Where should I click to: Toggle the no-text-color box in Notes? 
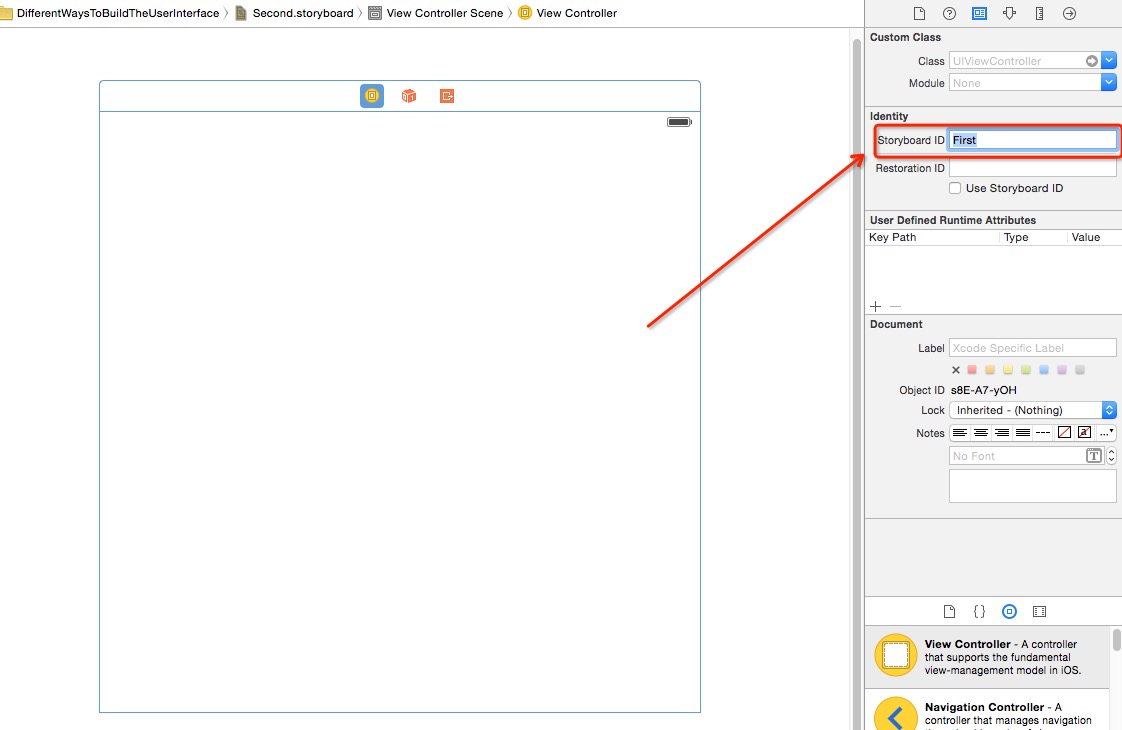pyautogui.click(x=1065, y=433)
